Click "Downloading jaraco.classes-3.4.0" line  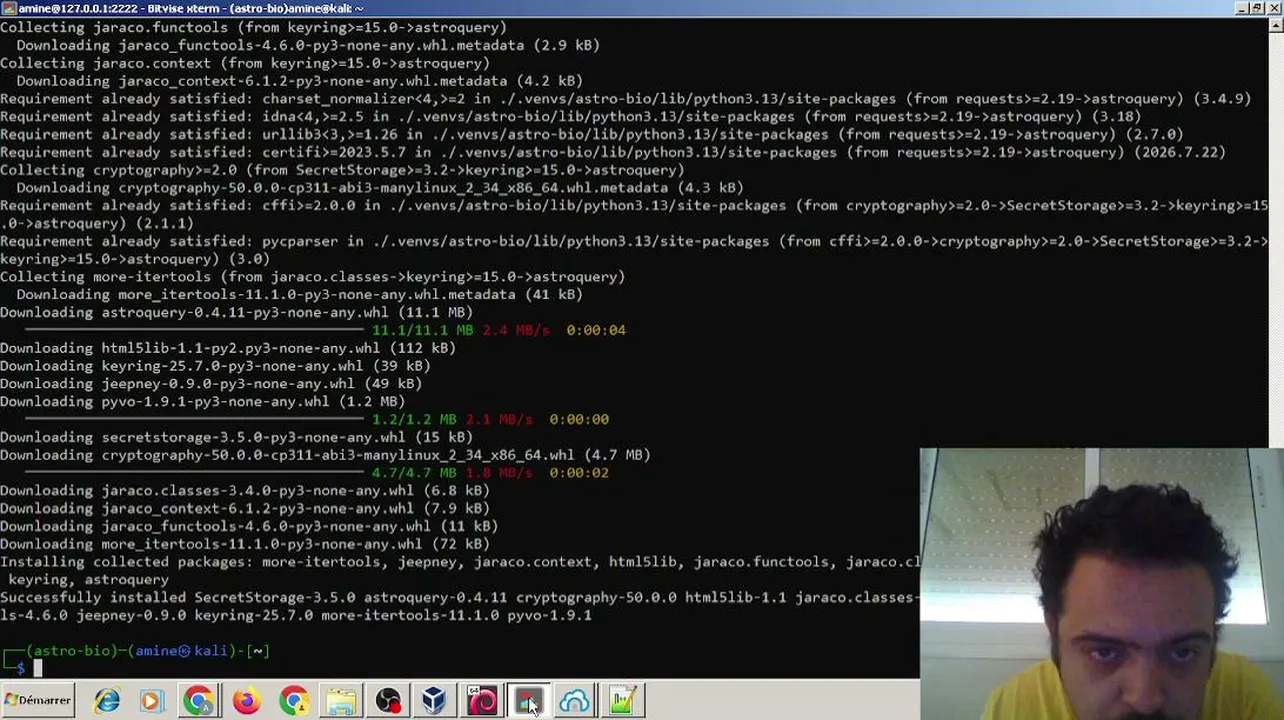point(245,491)
